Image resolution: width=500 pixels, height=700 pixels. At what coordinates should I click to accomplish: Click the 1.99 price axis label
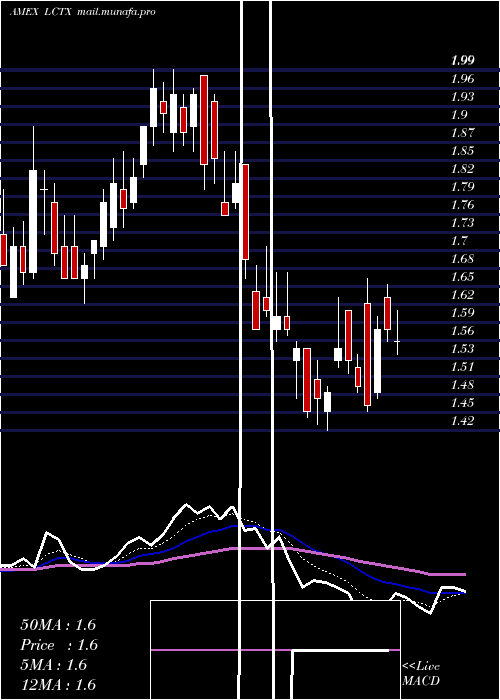462,60
